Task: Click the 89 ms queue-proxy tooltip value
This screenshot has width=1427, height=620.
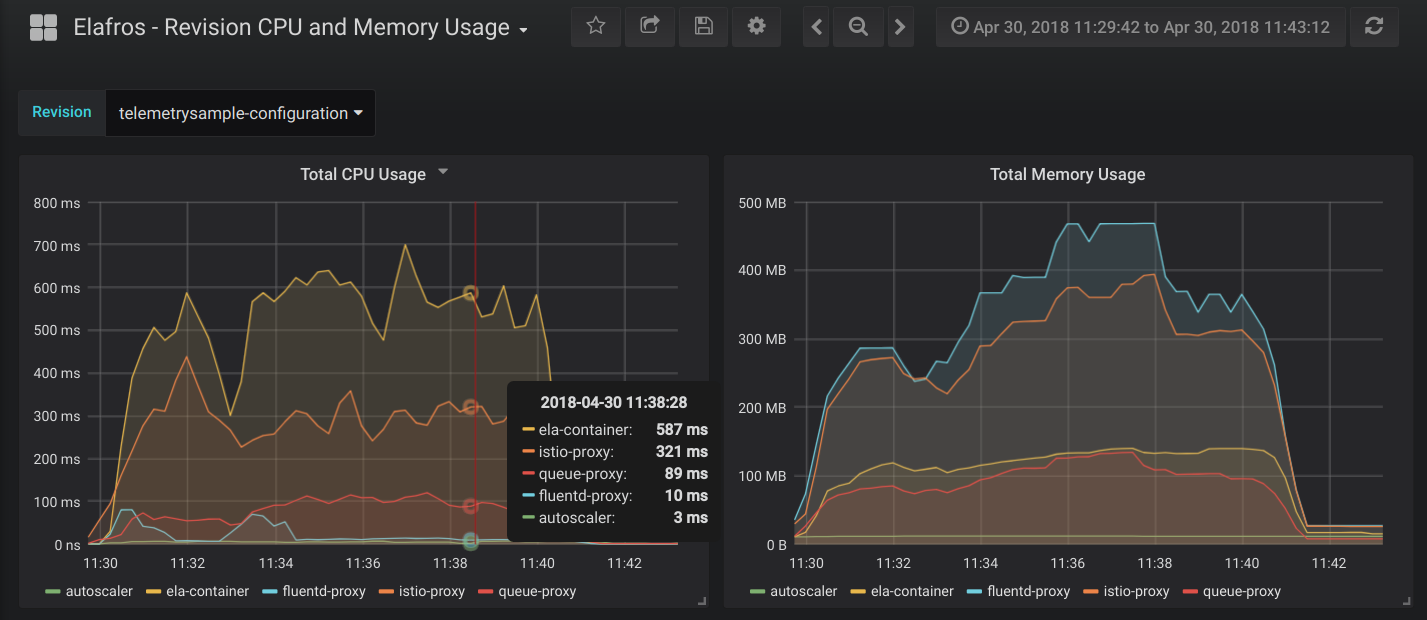Action: (x=686, y=473)
